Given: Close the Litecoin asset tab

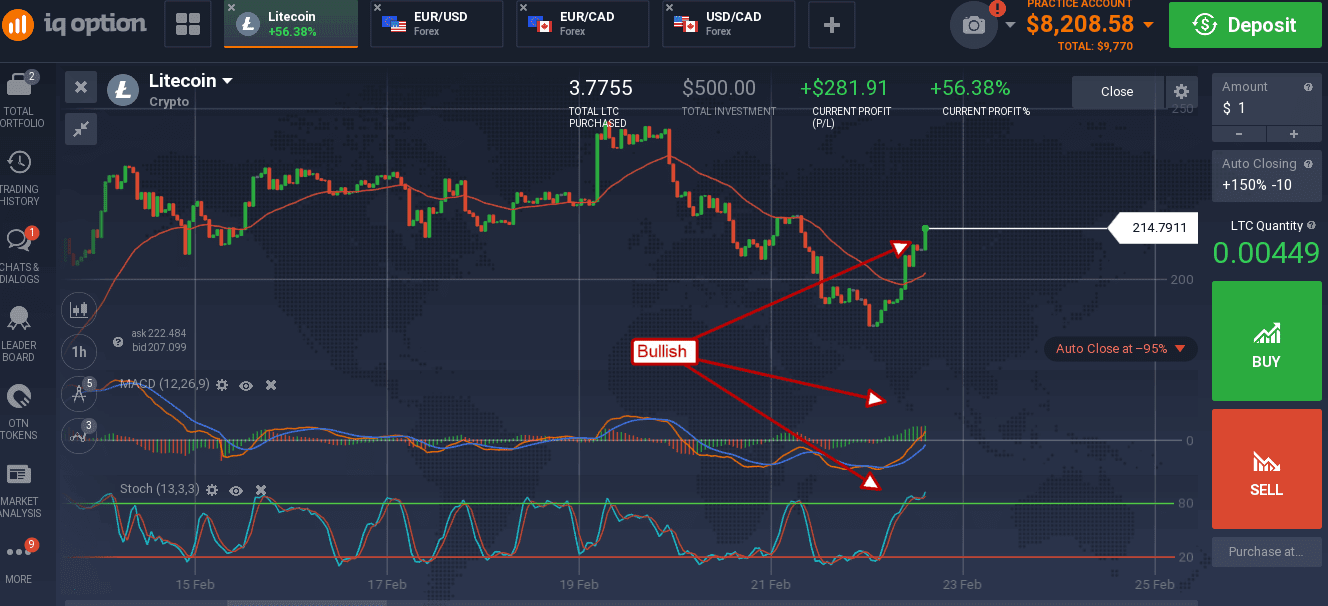Looking at the screenshot, I should [231, 8].
